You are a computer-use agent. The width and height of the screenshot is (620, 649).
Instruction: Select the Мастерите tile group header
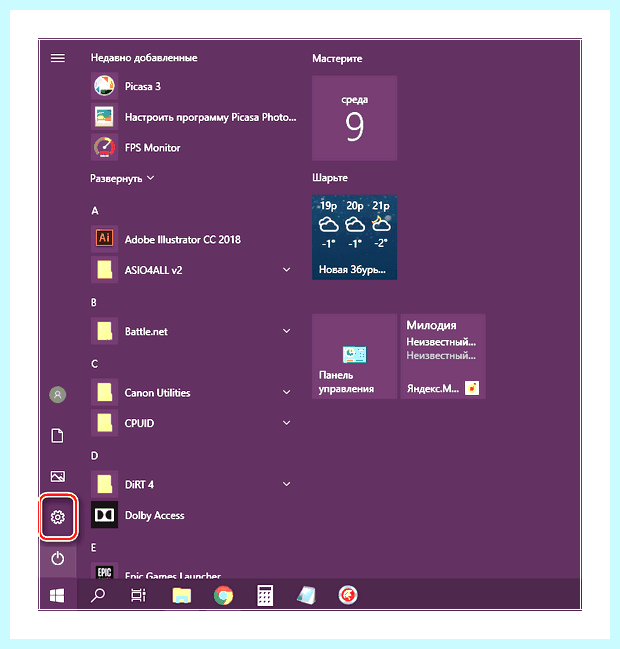coord(337,59)
